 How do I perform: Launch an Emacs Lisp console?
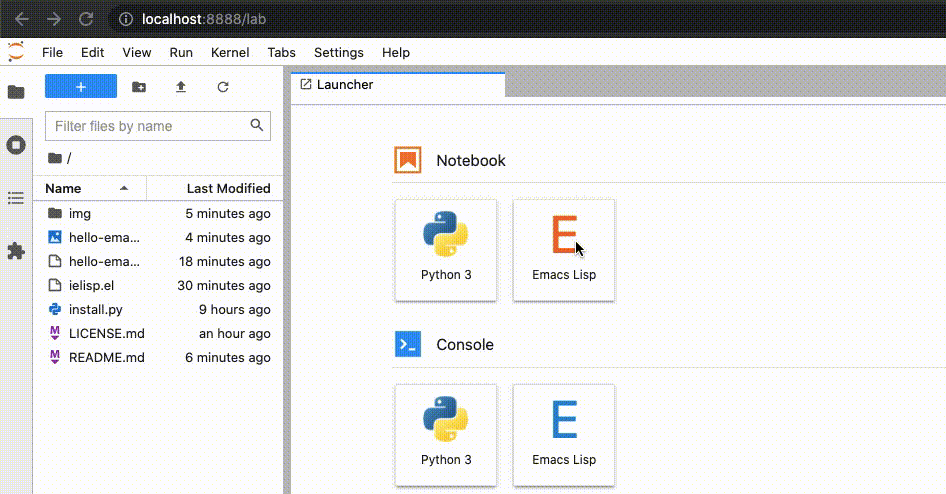[x=564, y=434]
